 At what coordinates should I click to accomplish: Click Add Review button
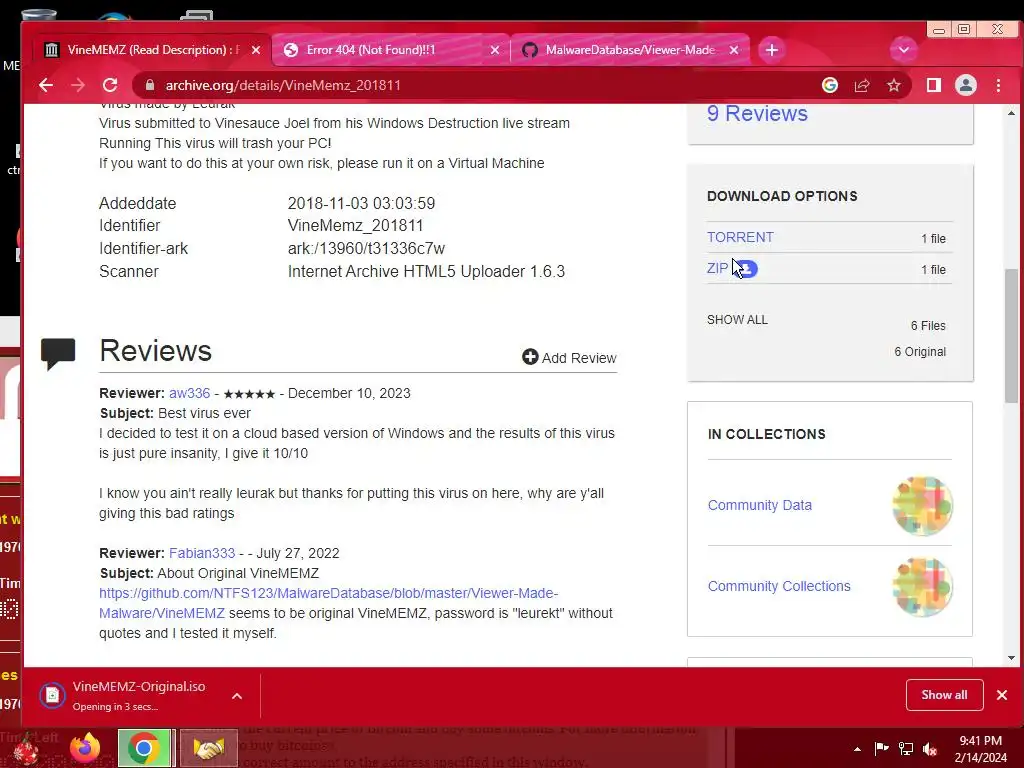click(x=569, y=358)
